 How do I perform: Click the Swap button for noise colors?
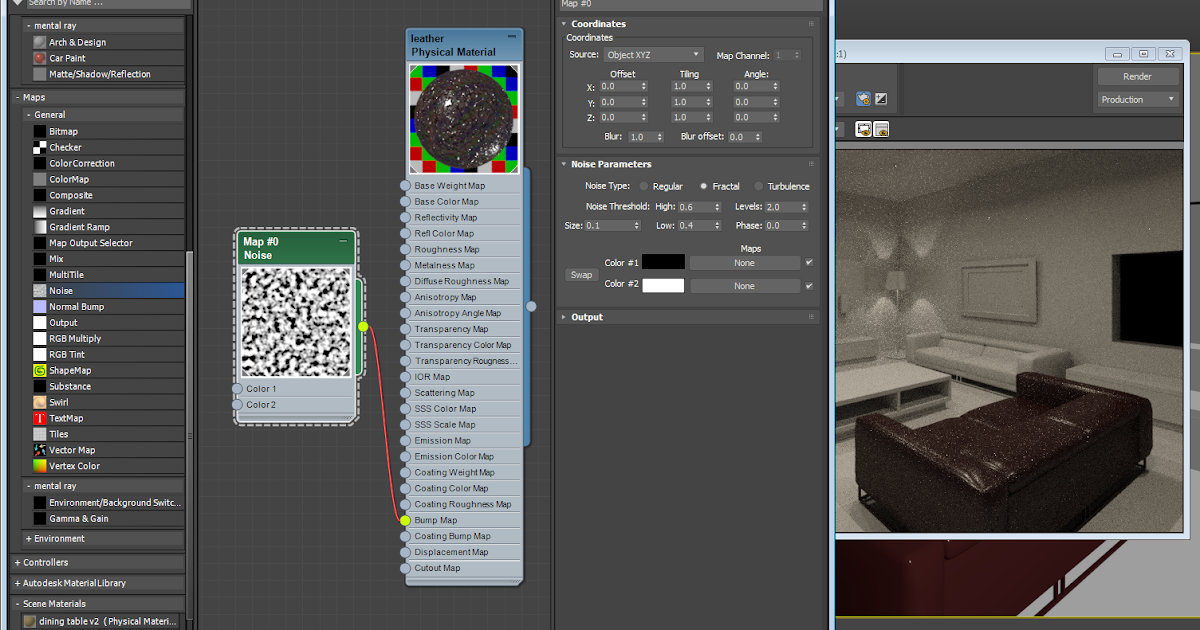coord(581,274)
